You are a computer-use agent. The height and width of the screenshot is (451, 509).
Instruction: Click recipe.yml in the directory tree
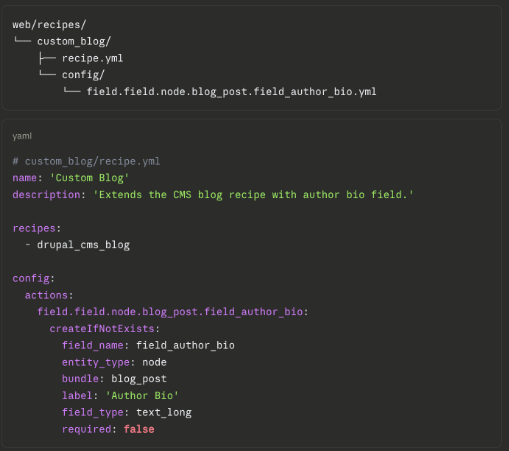92,58
